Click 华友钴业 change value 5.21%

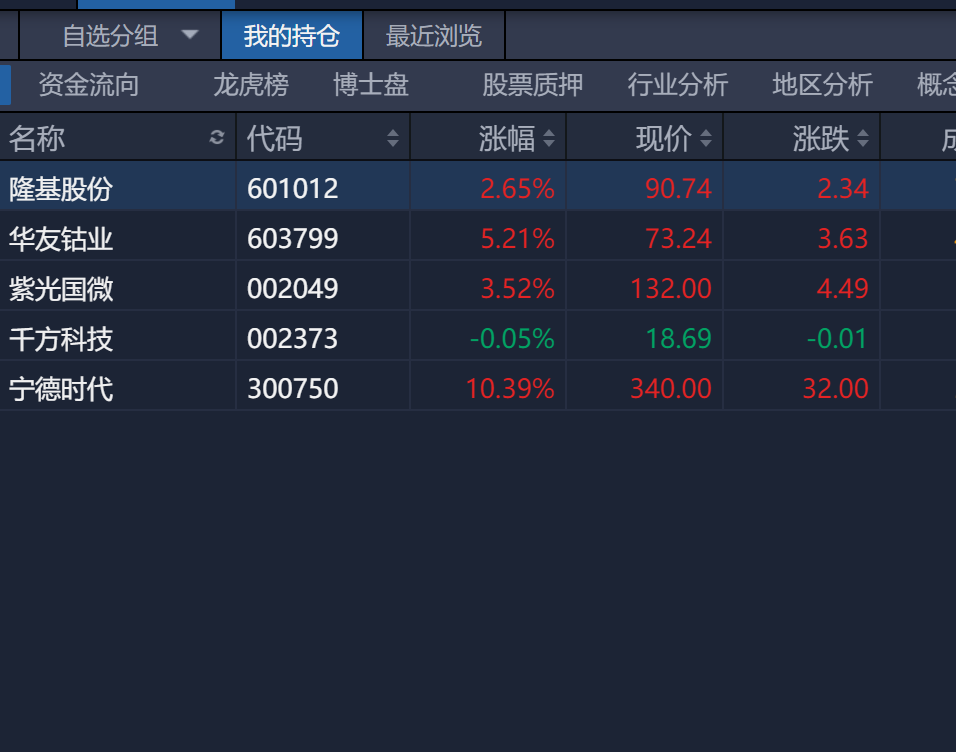click(x=518, y=238)
